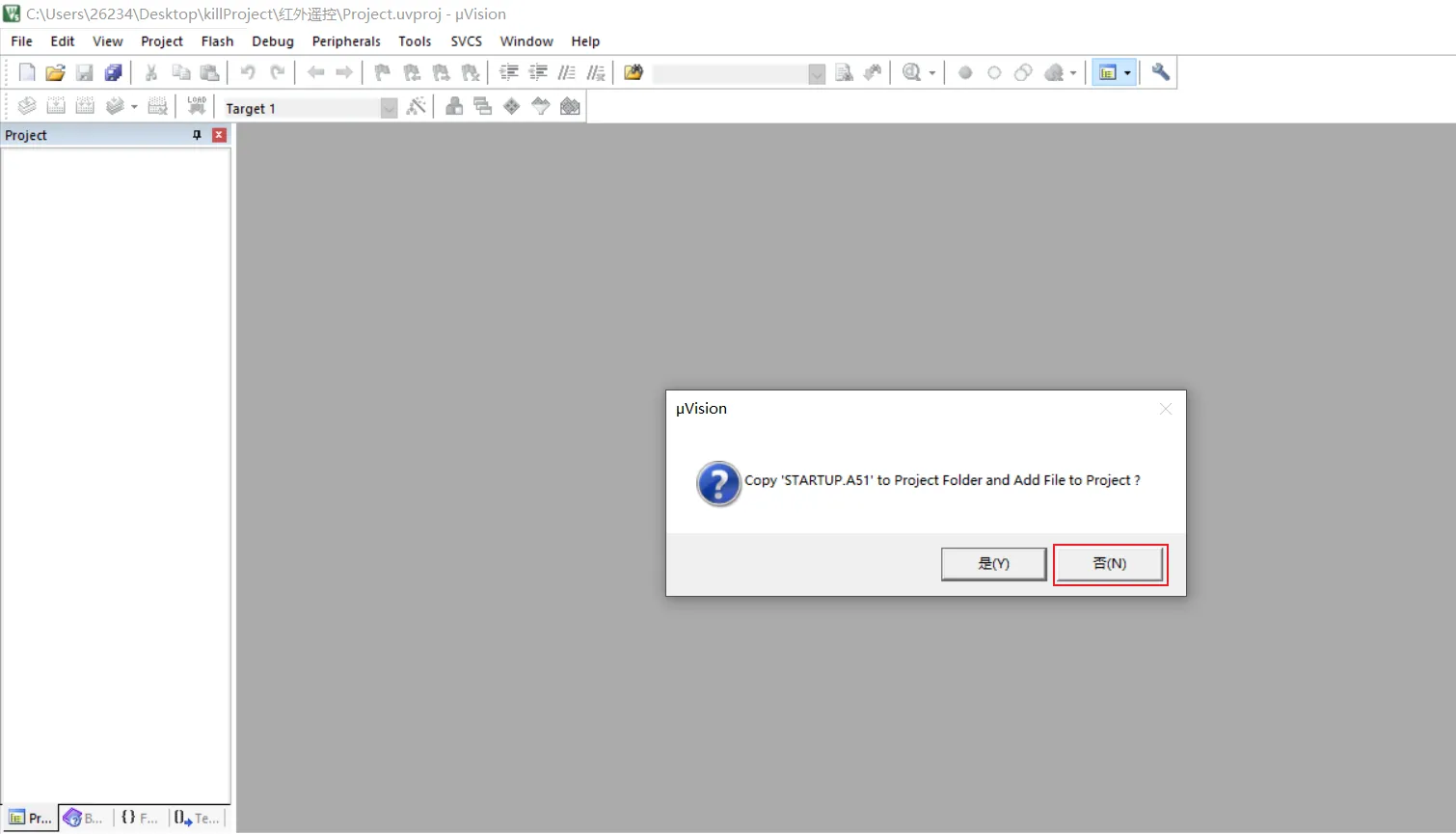Build target files from the toolbar

[56, 106]
